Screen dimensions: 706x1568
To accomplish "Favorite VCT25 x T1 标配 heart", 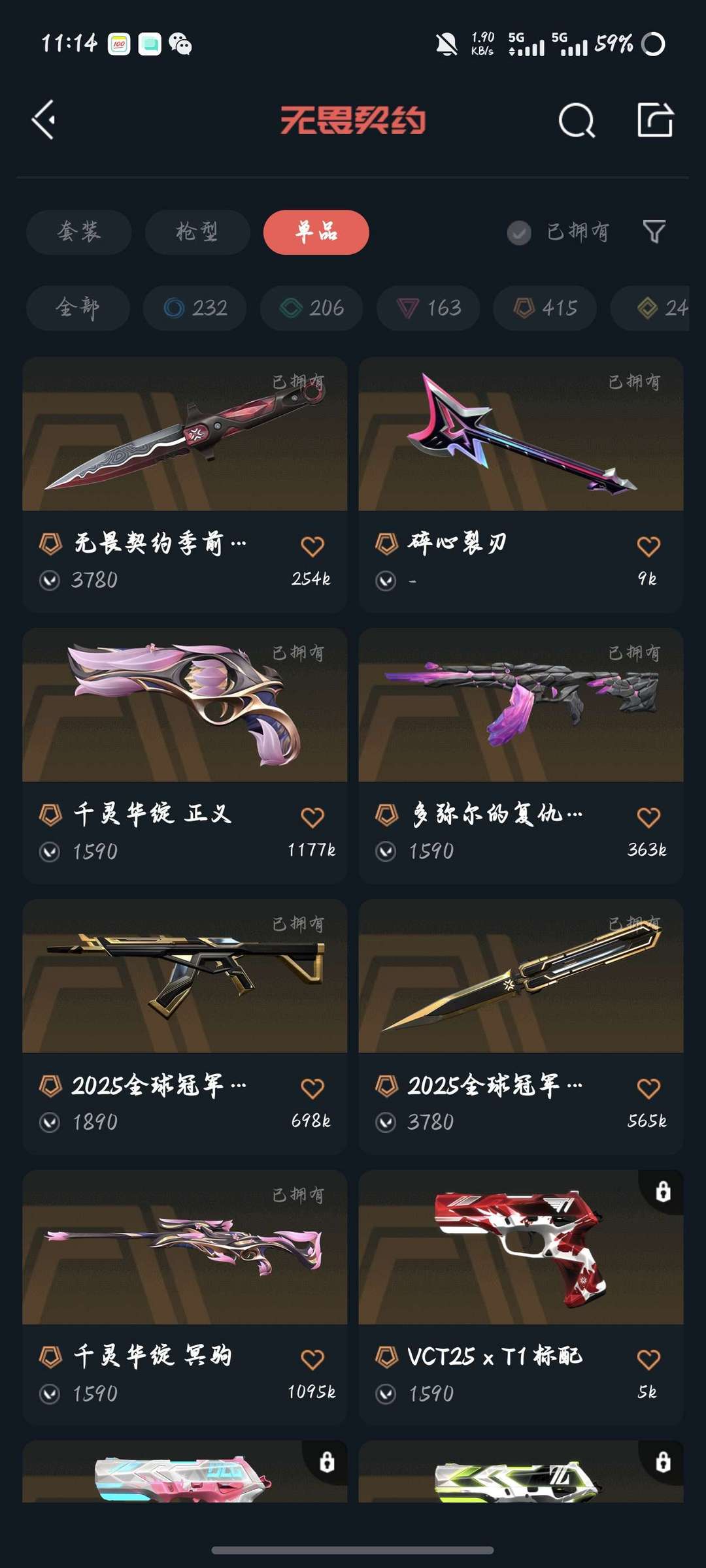I will (x=648, y=1360).
